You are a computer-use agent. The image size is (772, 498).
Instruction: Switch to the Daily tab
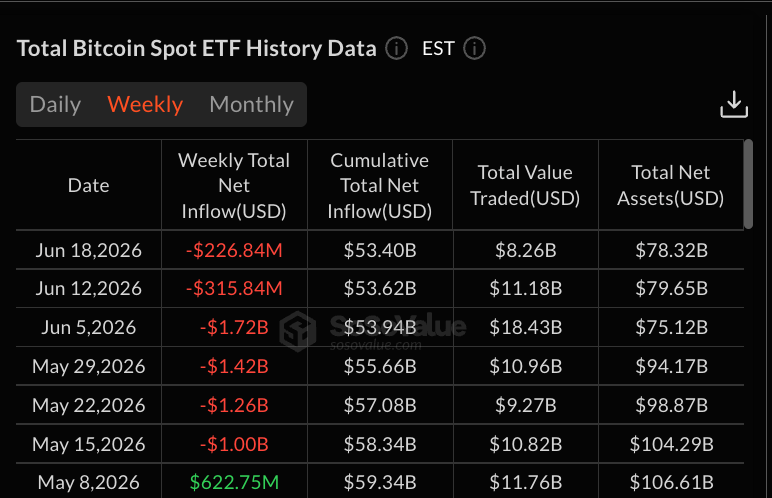55,104
